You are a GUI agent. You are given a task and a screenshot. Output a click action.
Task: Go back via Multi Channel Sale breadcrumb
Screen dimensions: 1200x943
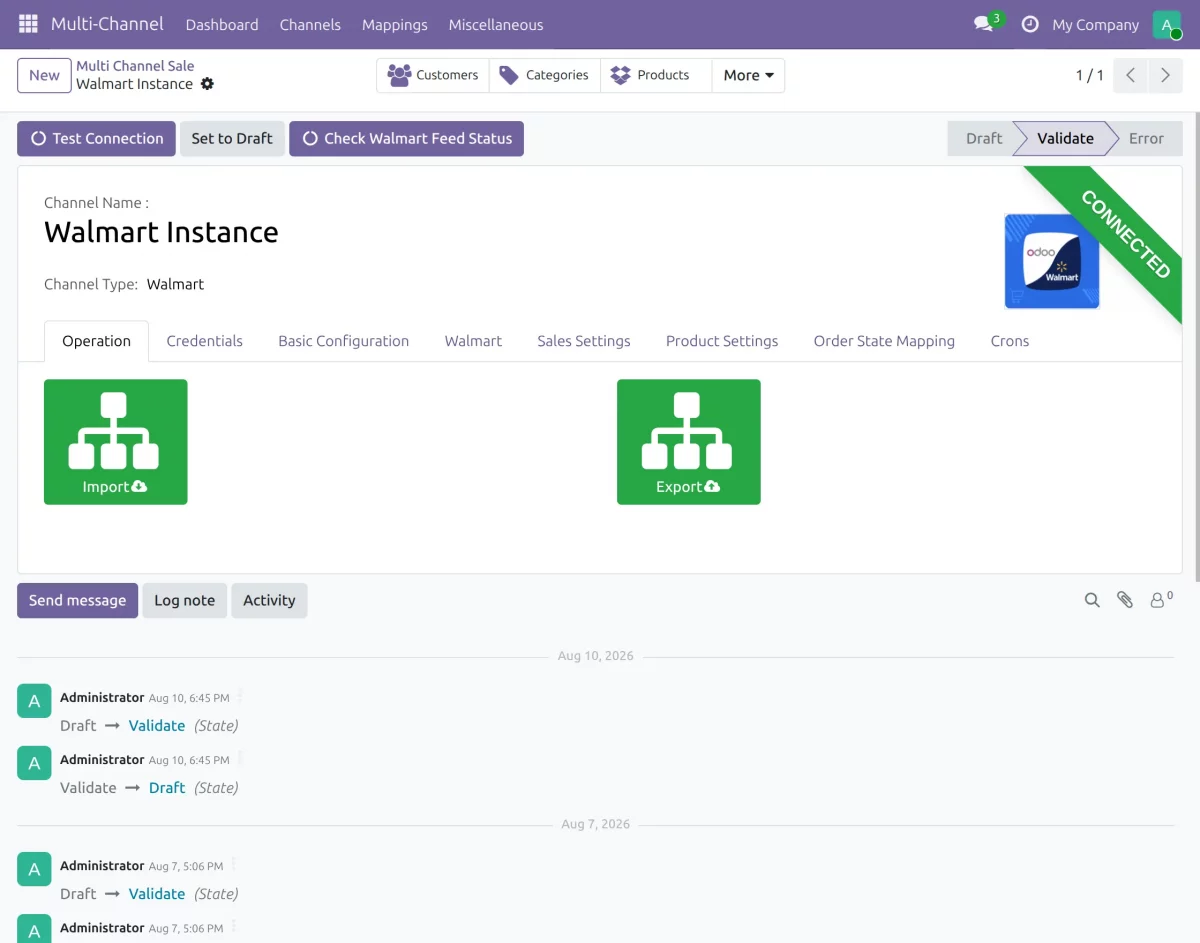[x=135, y=66]
